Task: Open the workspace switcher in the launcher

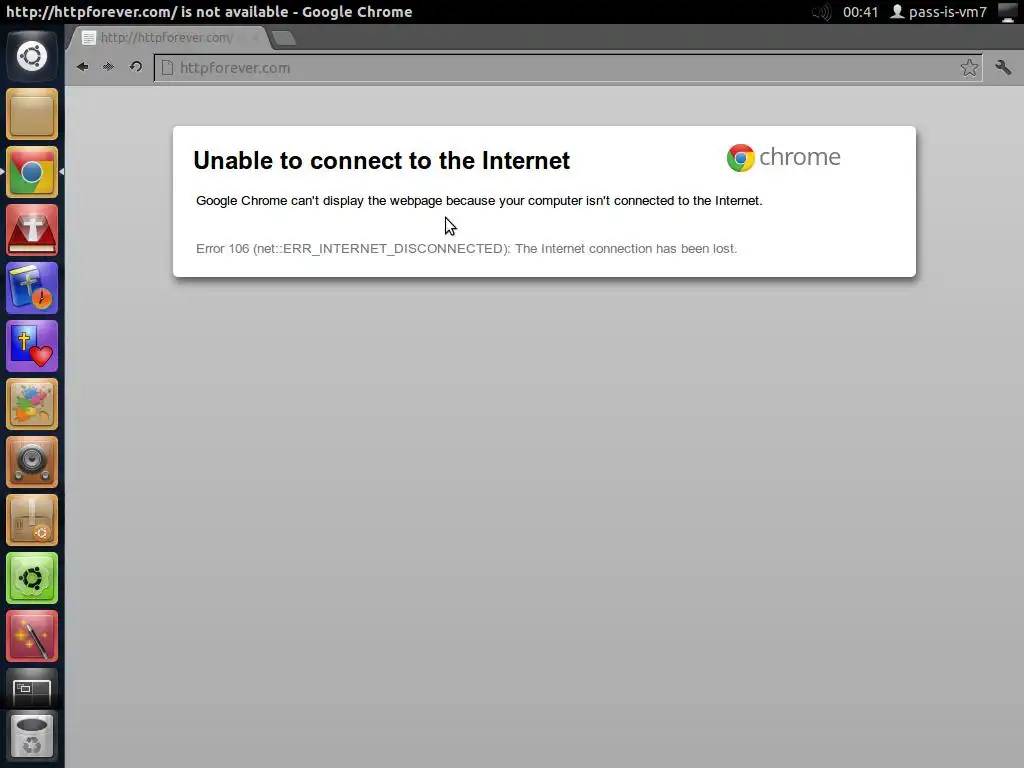Action: pyautogui.click(x=32, y=689)
